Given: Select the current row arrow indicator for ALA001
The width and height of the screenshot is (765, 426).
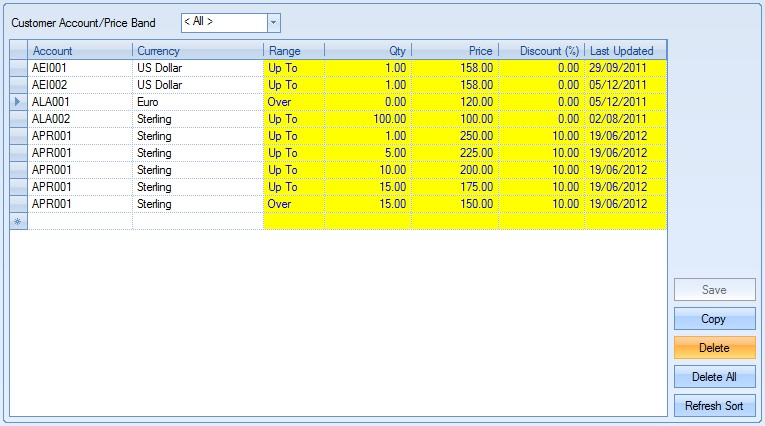Looking at the screenshot, I should point(18,102).
